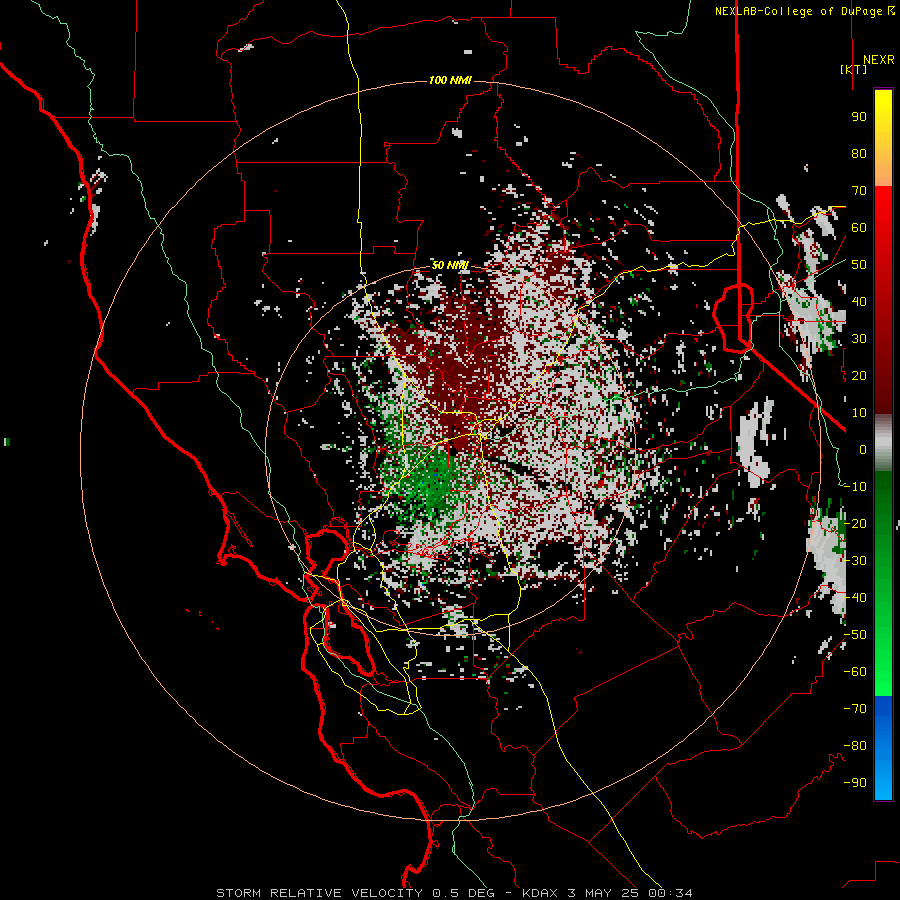Click the 90 value on the color scale
The height and width of the screenshot is (900, 900).
pyautogui.click(x=859, y=117)
